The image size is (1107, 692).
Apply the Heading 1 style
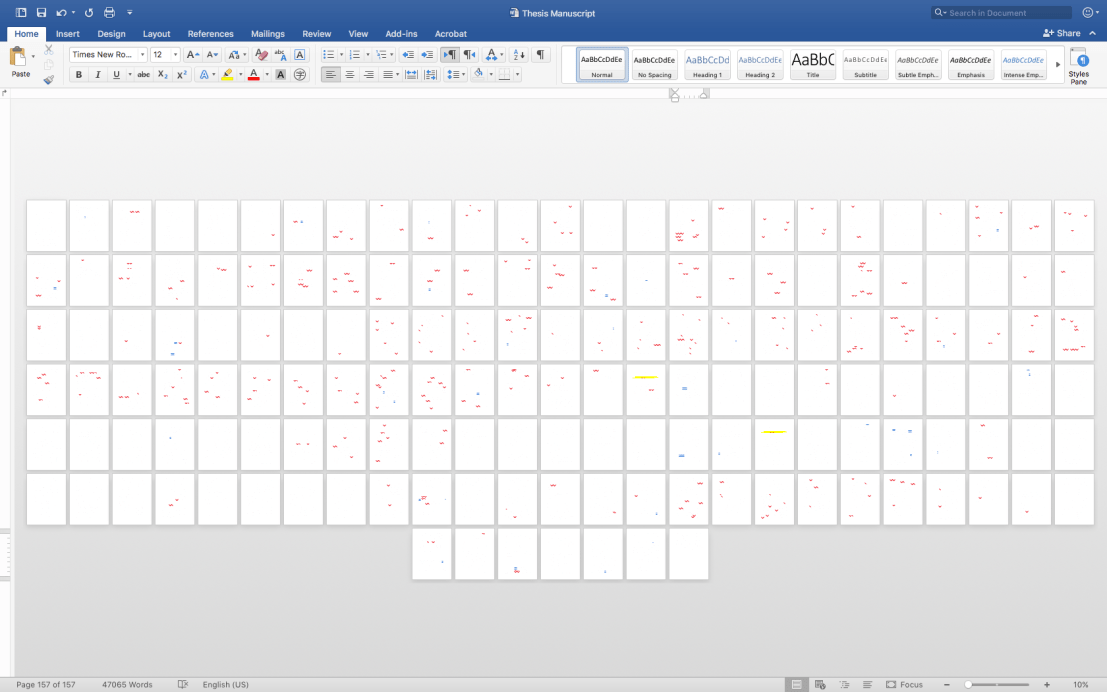click(707, 65)
